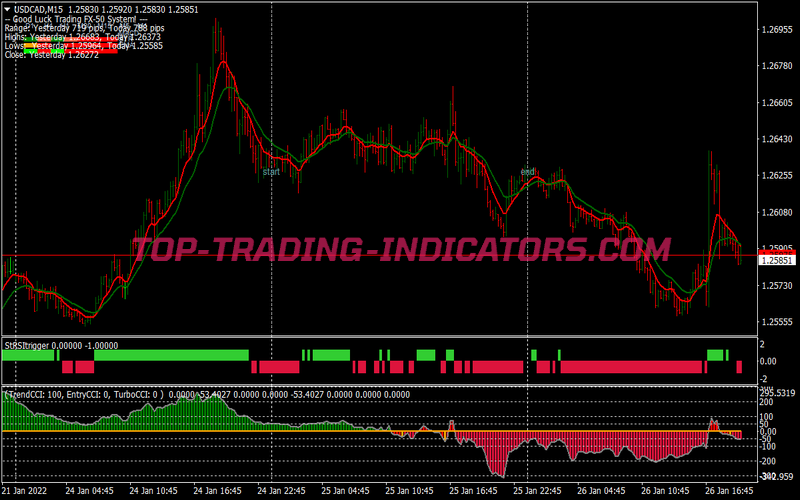Image resolution: width=800 pixels, height=500 pixels.
Task: Click price axis value 1.26430
Action: click(777, 139)
